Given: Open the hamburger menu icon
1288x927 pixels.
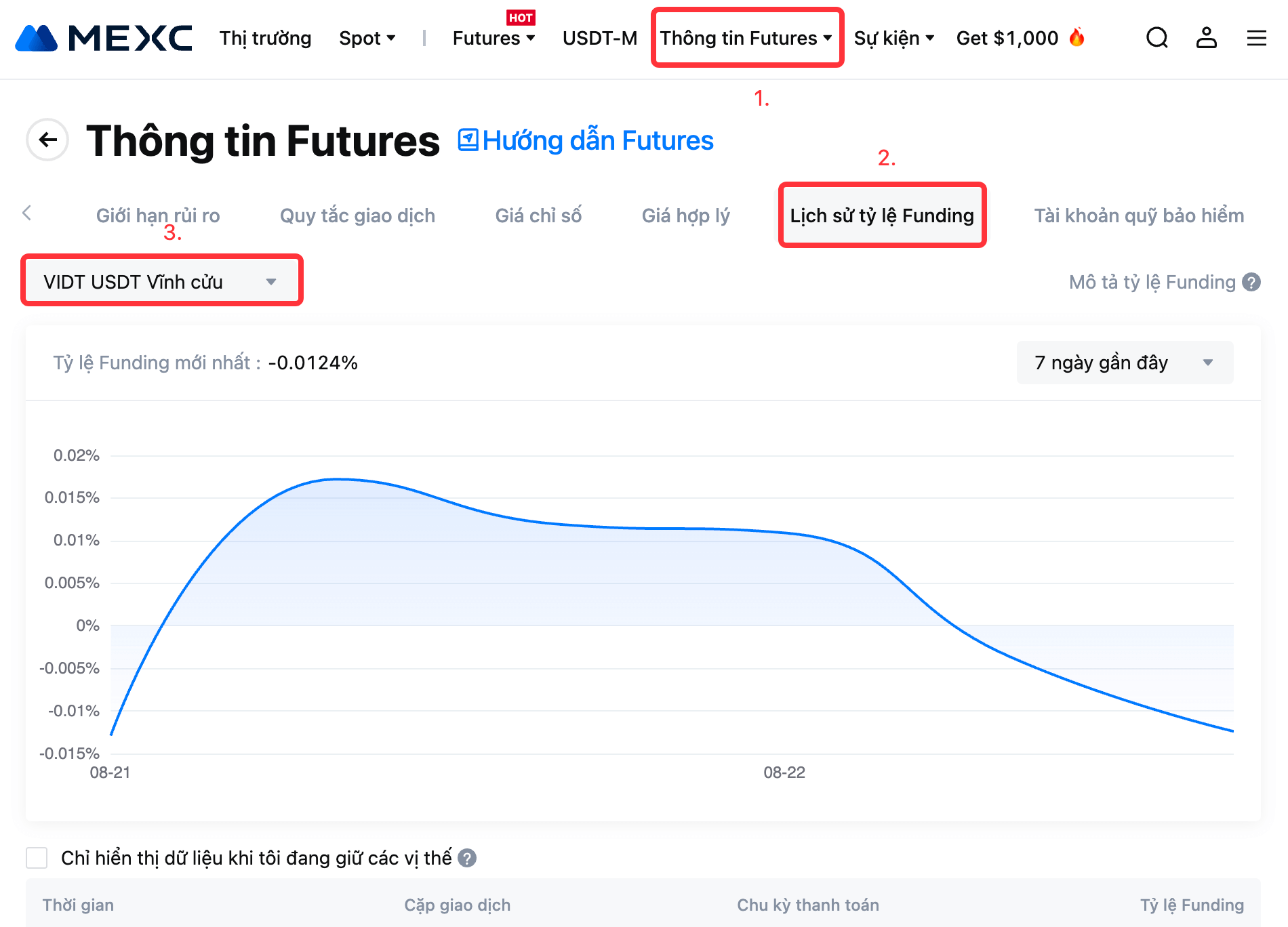Looking at the screenshot, I should click(1256, 38).
